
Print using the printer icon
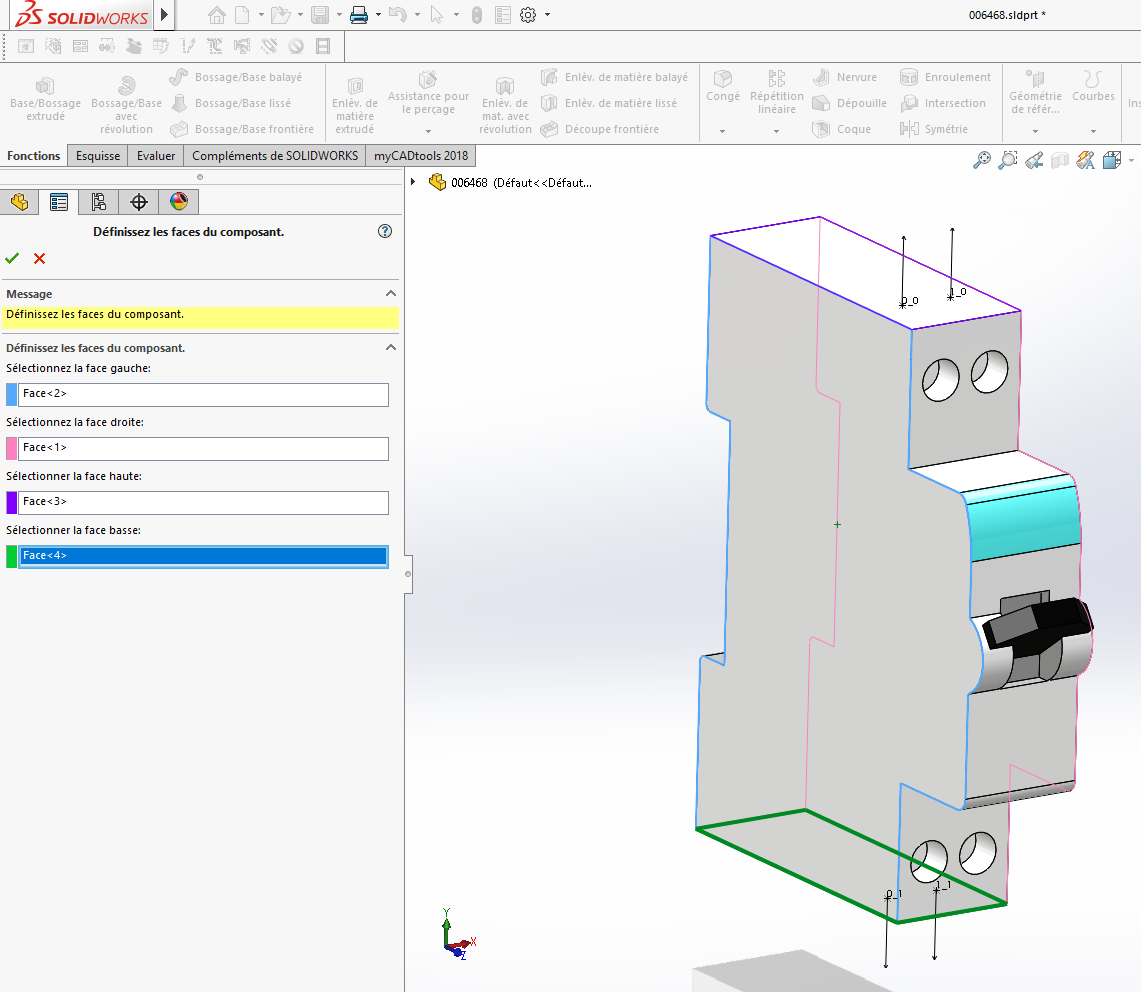pos(359,15)
